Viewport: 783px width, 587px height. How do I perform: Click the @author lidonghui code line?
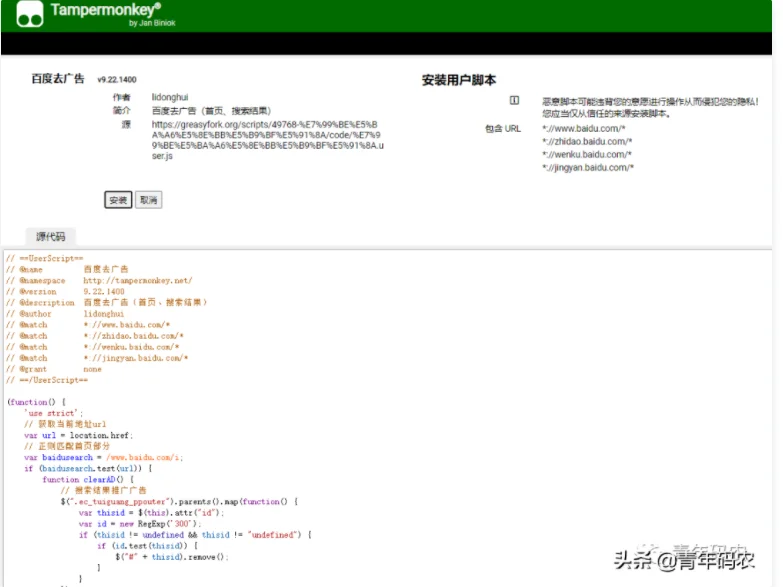pyautogui.click(x=65, y=314)
